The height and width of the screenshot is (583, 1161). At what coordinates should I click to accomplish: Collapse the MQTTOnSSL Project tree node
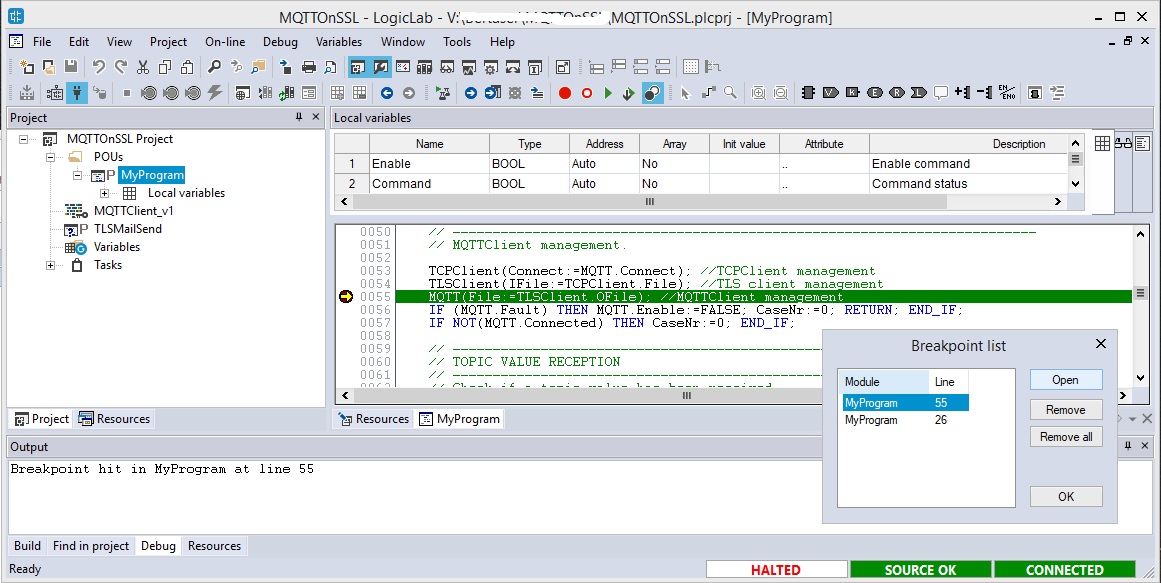(24, 139)
